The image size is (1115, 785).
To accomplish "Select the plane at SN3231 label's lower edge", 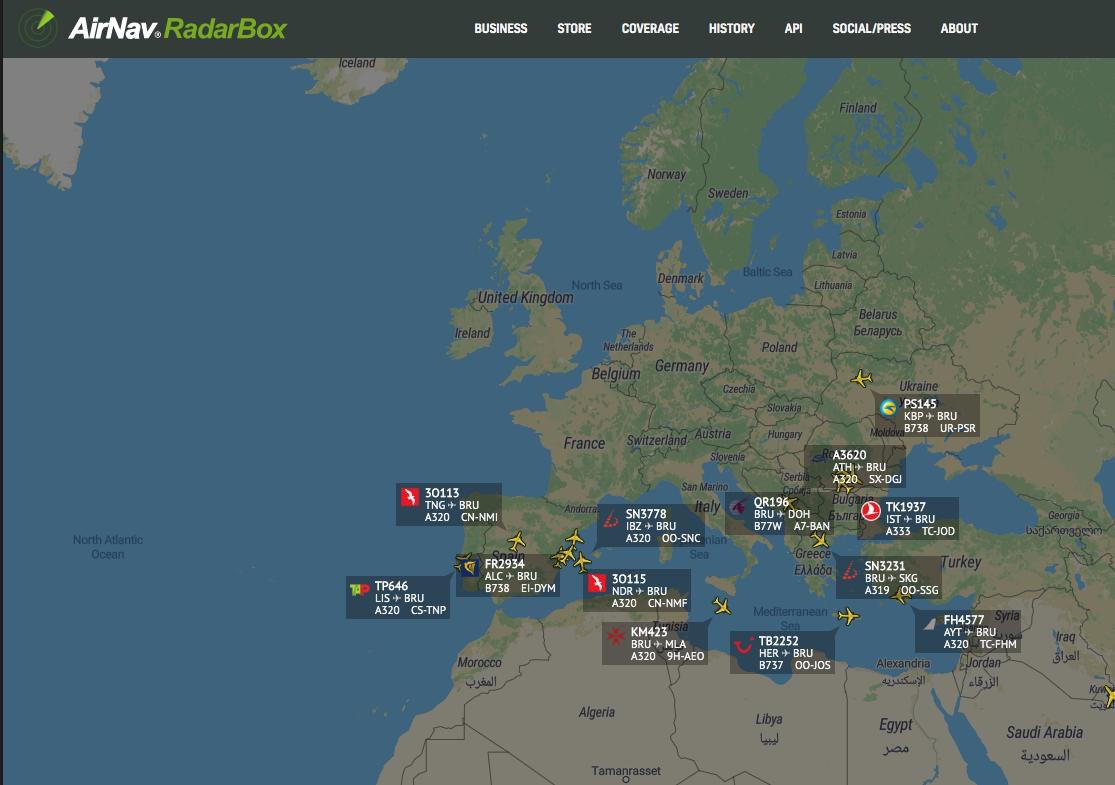I will pyautogui.click(x=901, y=595).
